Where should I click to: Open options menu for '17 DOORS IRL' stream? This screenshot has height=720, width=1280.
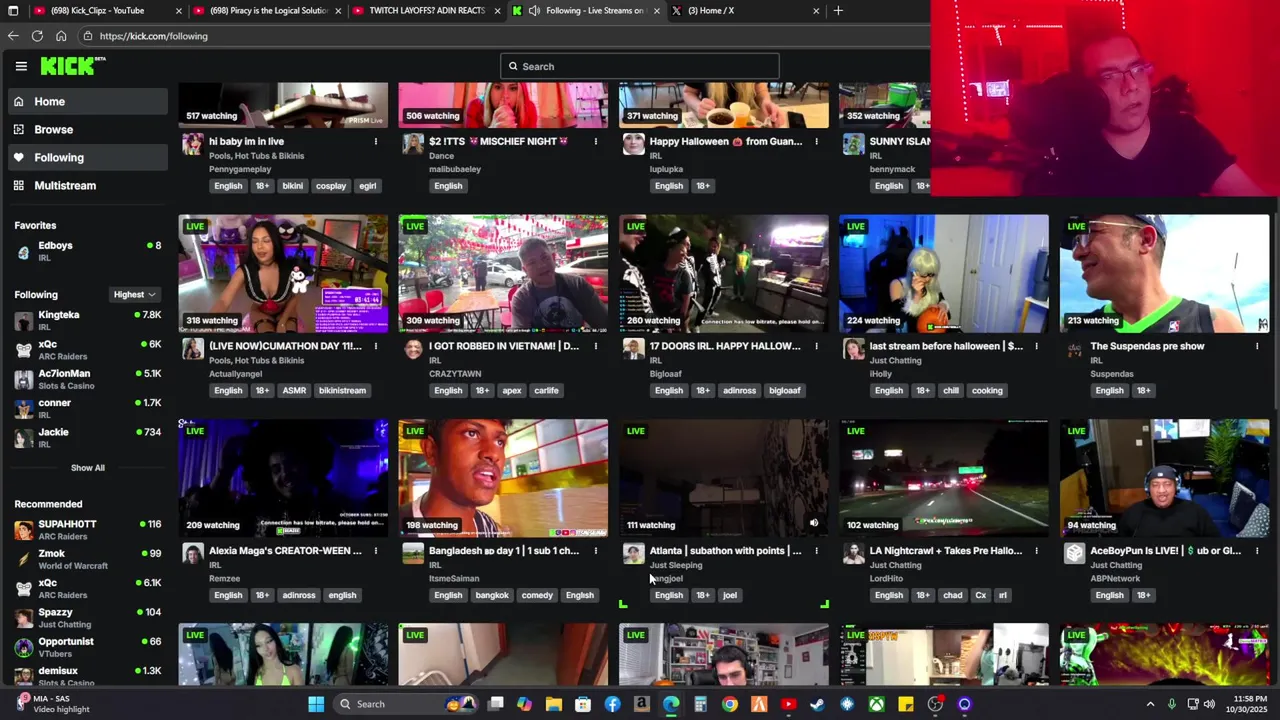[x=816, y=346]
